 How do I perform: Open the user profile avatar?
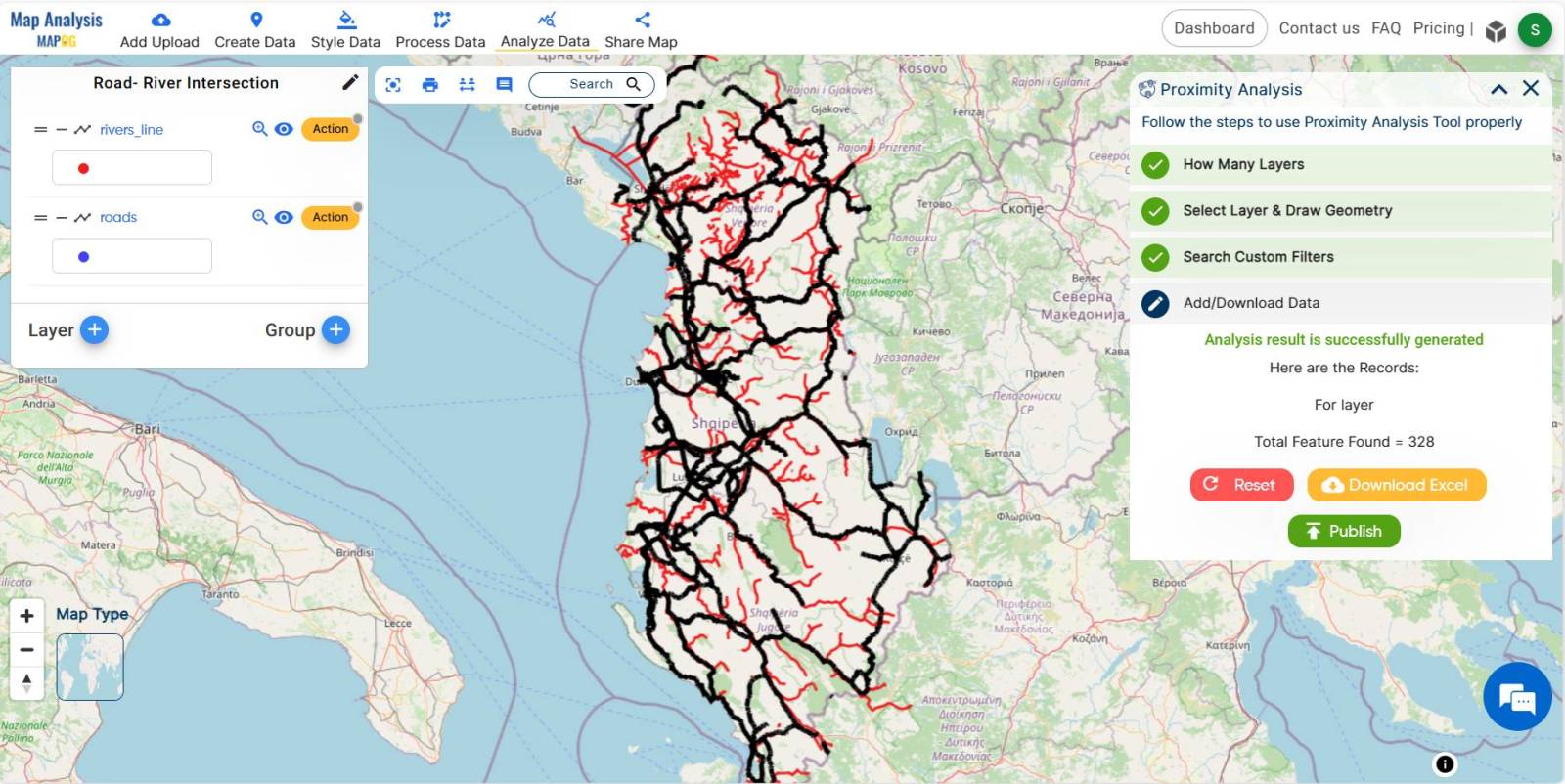(1535, 29)
